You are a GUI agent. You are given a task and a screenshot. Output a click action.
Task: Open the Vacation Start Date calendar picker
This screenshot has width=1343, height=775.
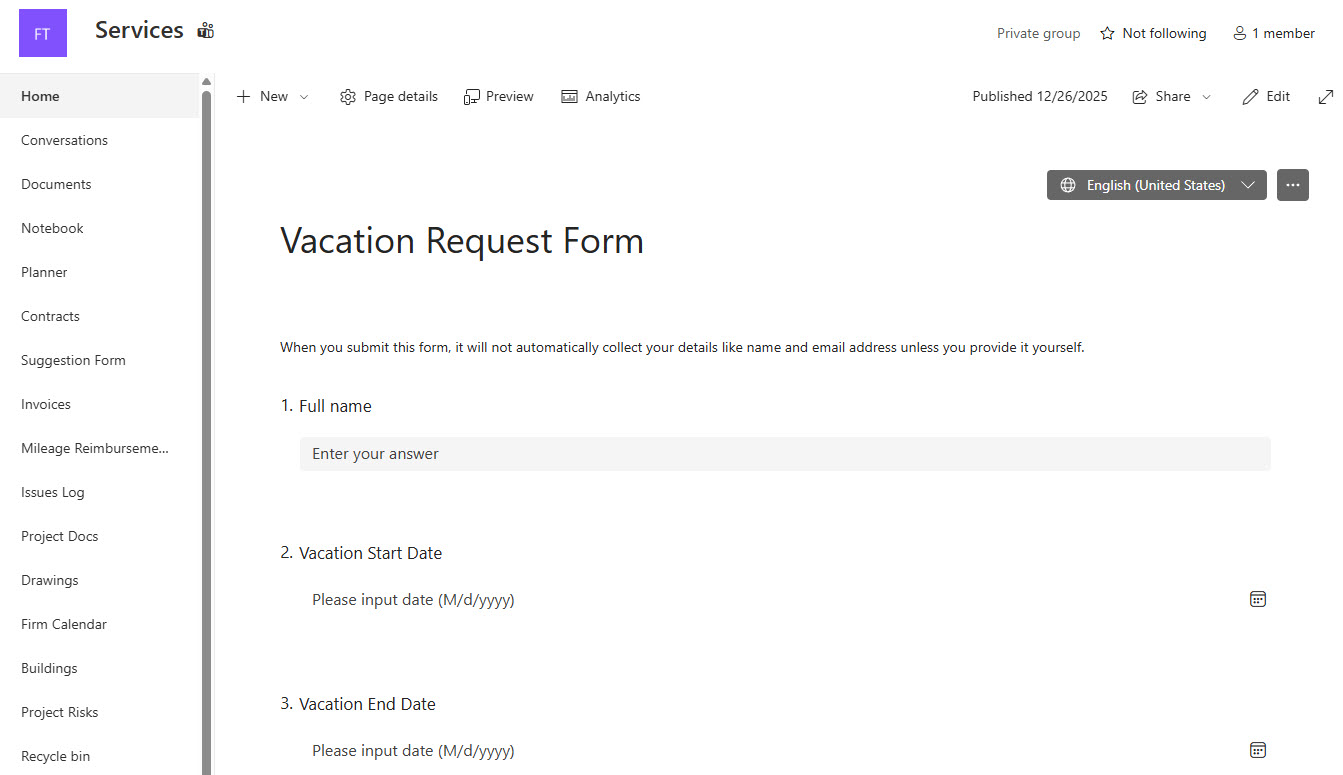[1258, 599]
